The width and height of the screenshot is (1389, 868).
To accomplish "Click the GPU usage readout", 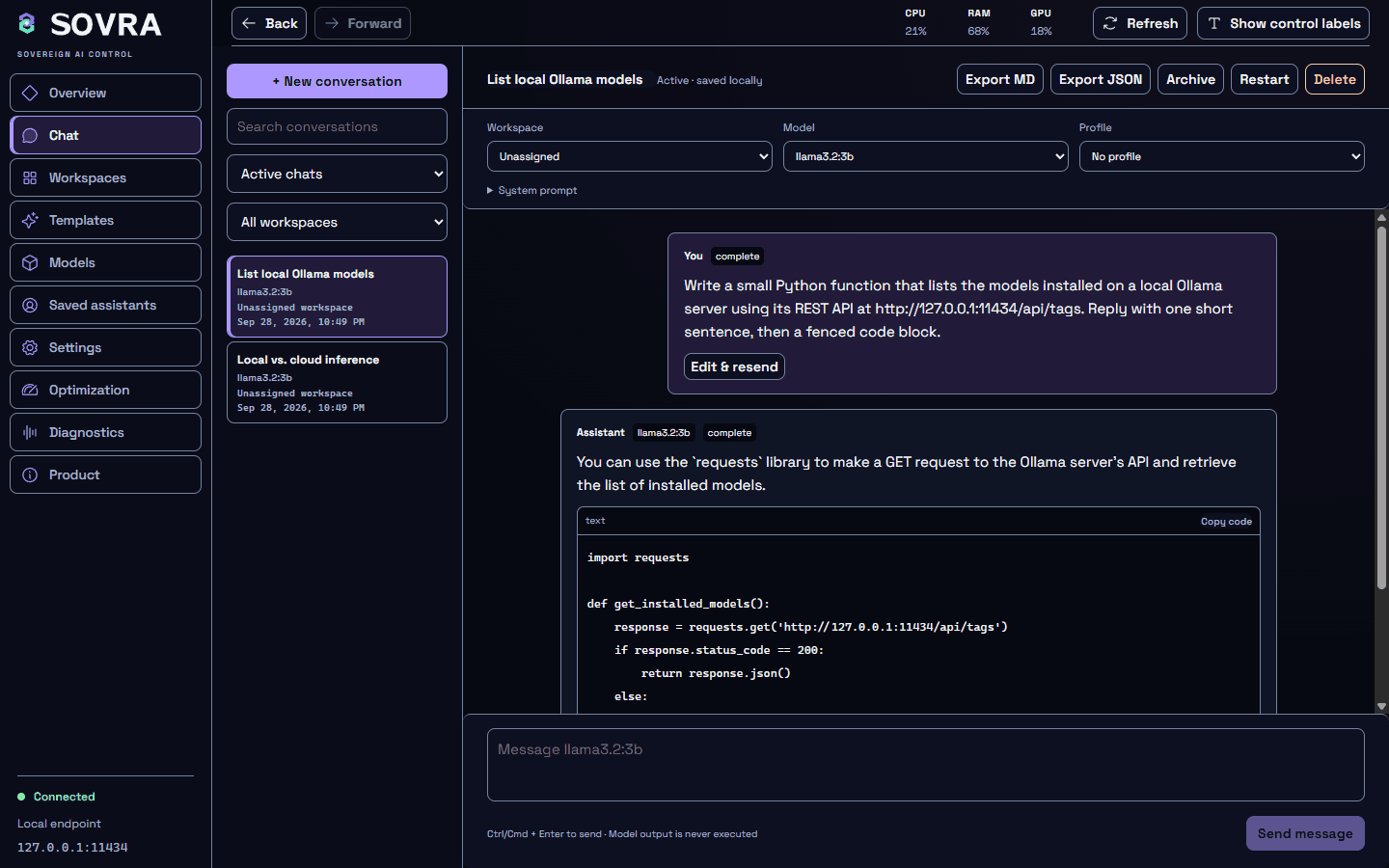I will [x=1041, y=22].
